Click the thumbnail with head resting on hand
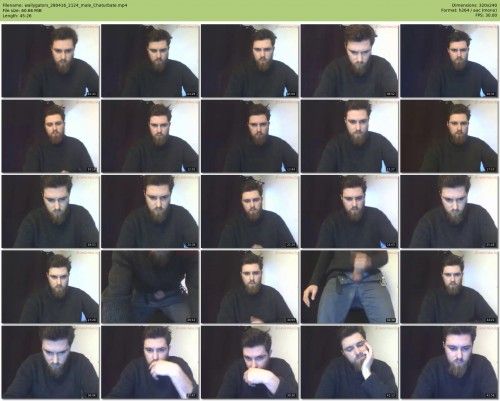 [x=350, y=362]
